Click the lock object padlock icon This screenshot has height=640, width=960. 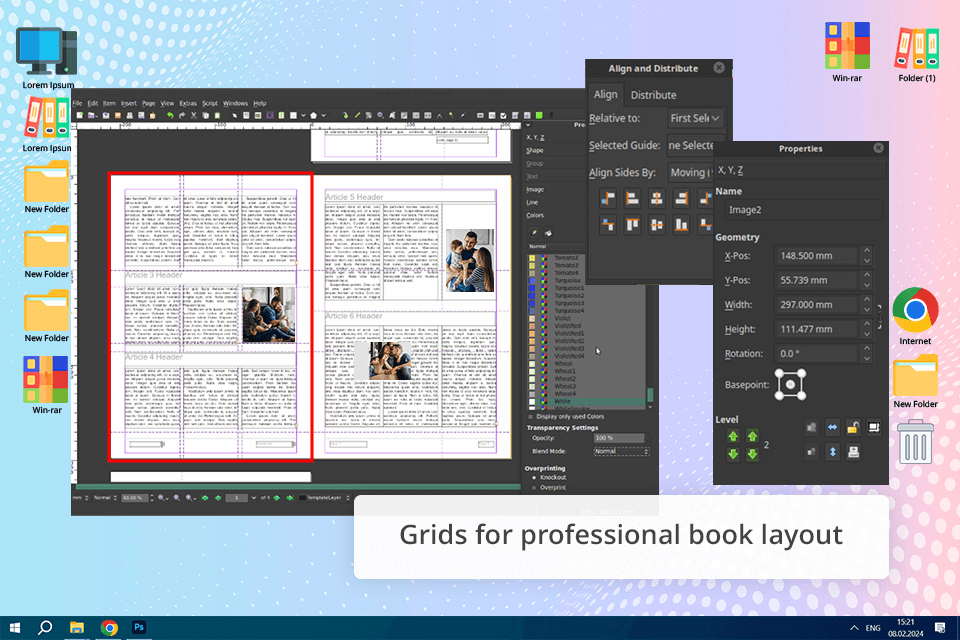[x=853, y=428]
